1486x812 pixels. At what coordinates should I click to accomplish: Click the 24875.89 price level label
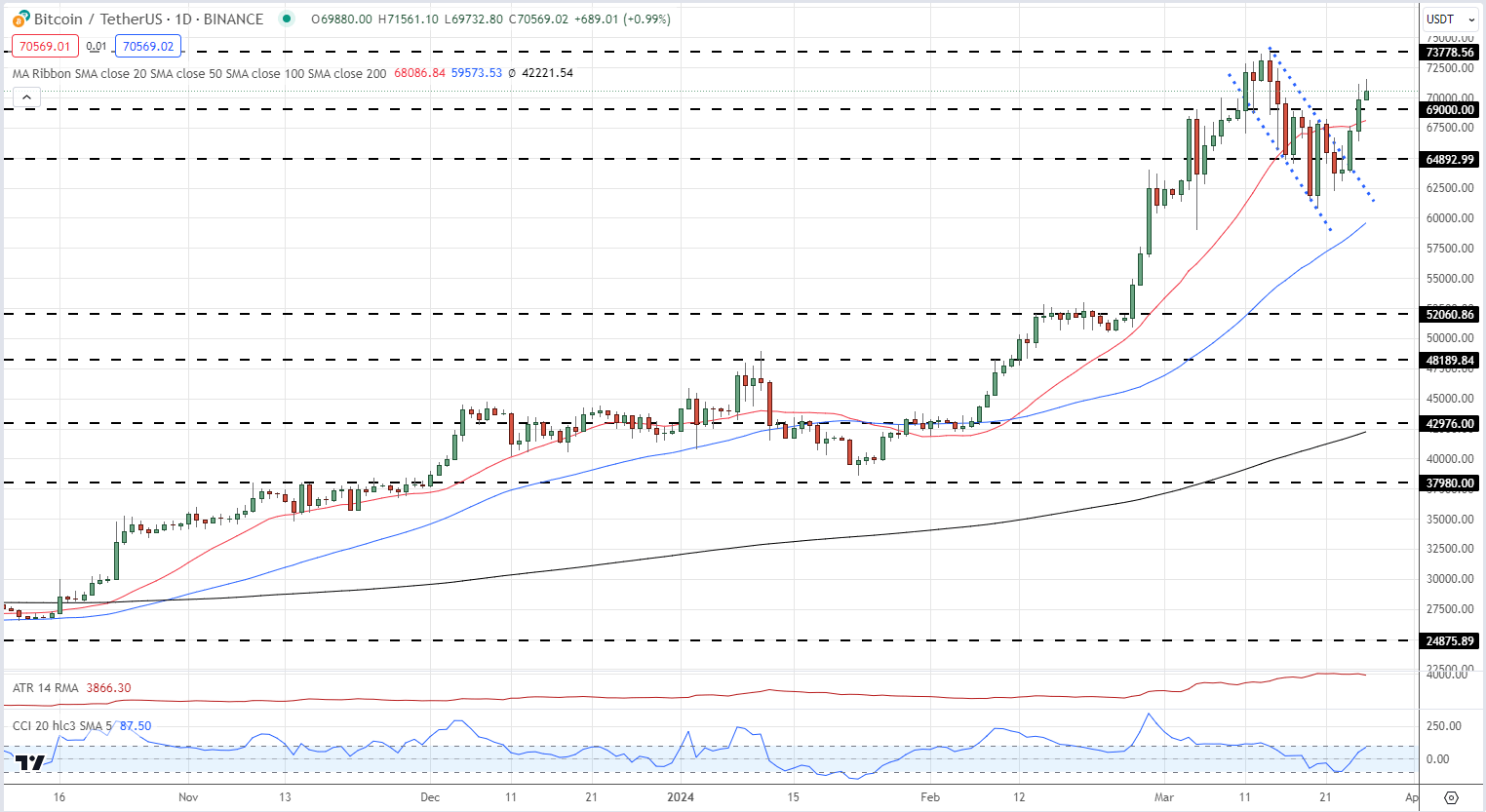tap(1450, 640)
